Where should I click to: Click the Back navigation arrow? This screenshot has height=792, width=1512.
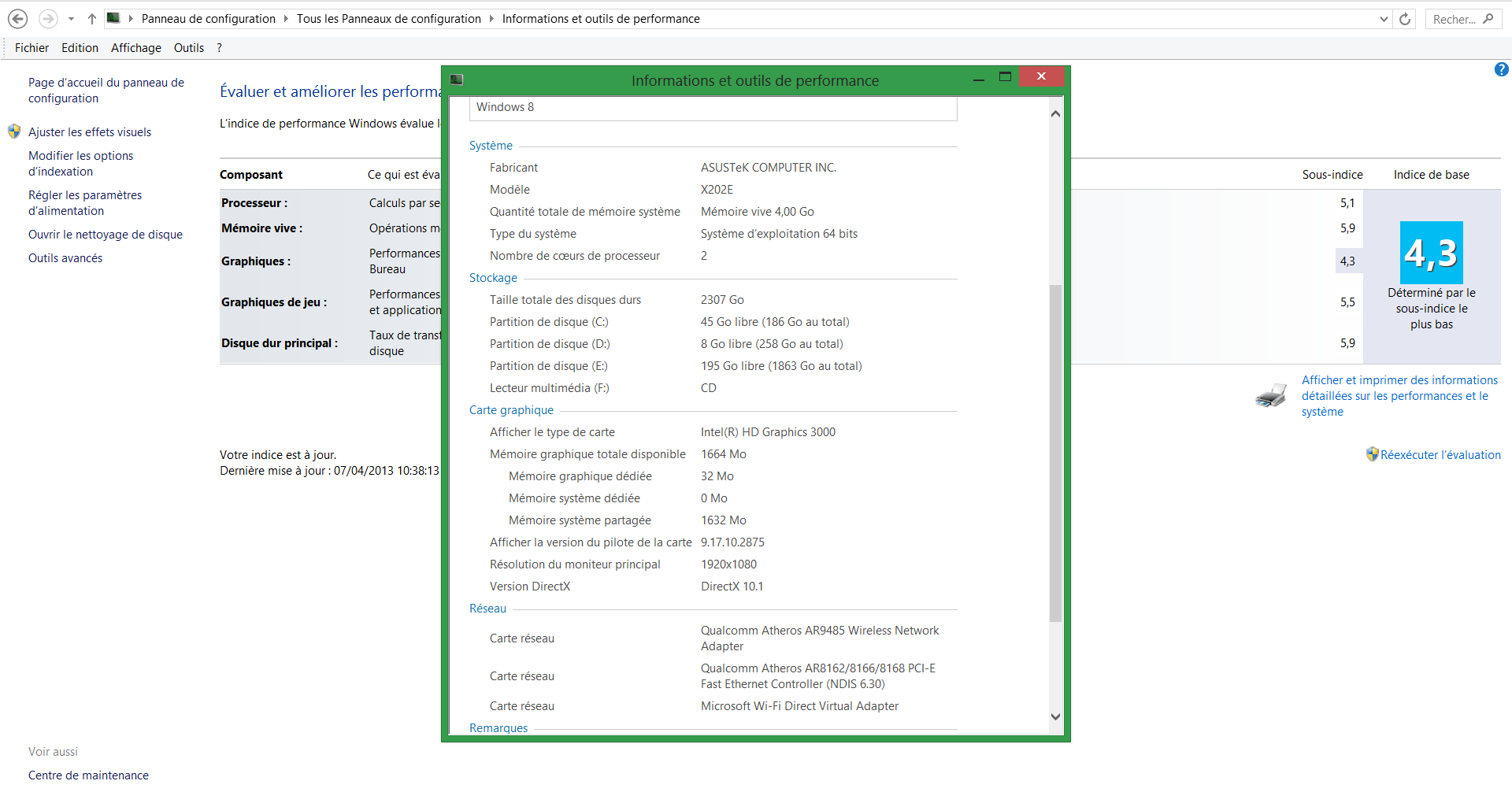(18, 19)
